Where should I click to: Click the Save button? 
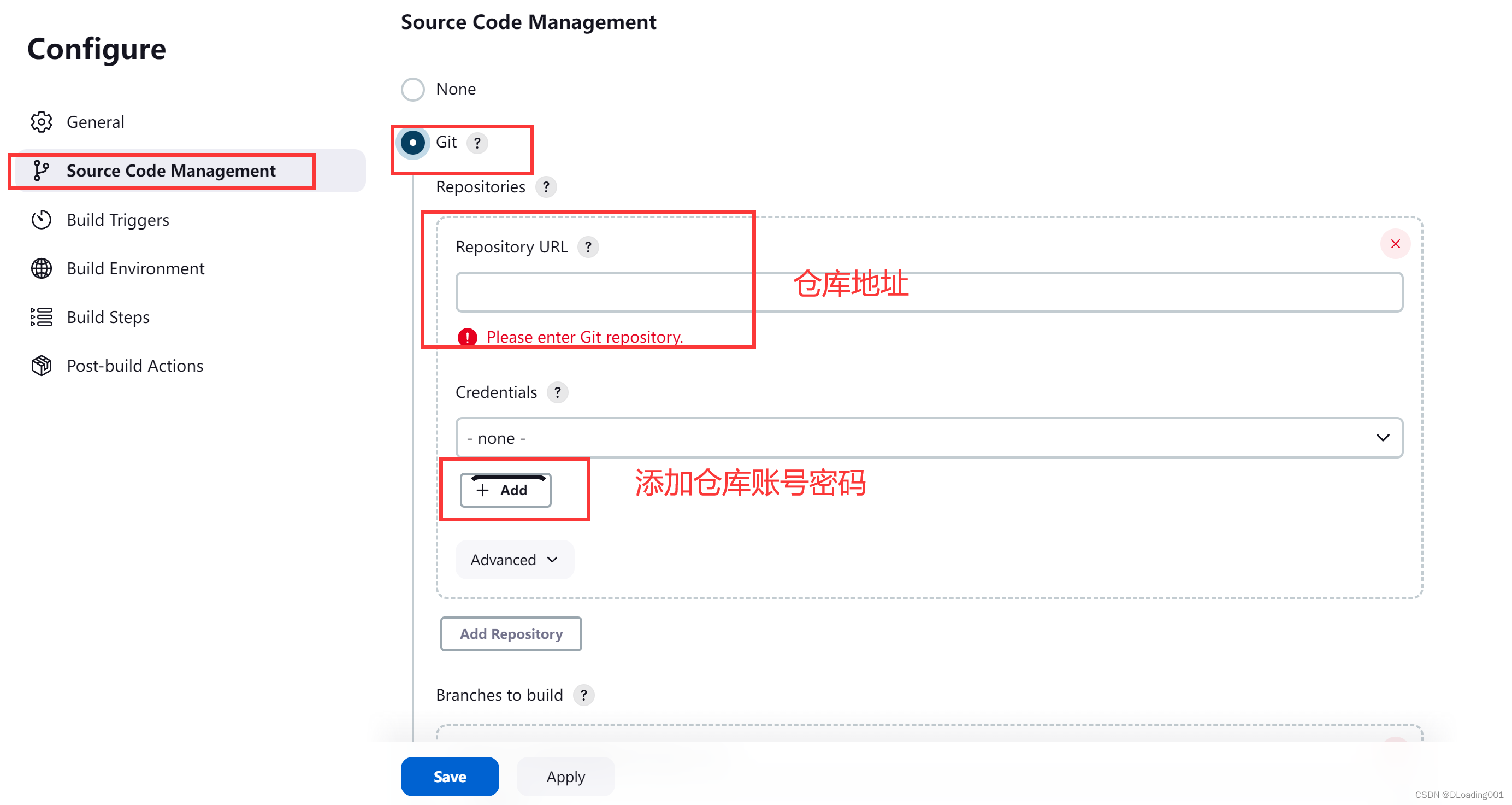450,776
